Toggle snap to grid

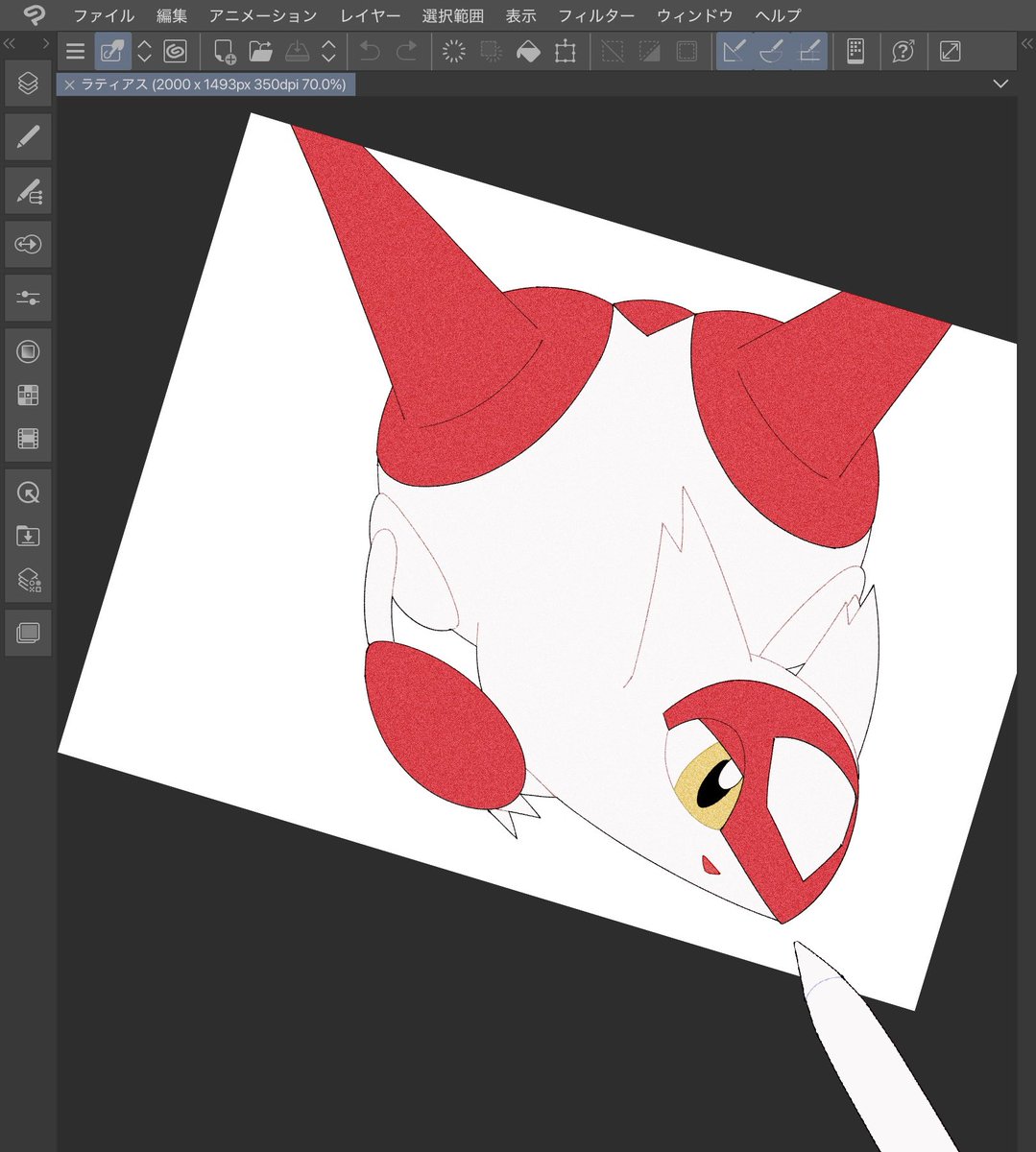tap(809, 51)
